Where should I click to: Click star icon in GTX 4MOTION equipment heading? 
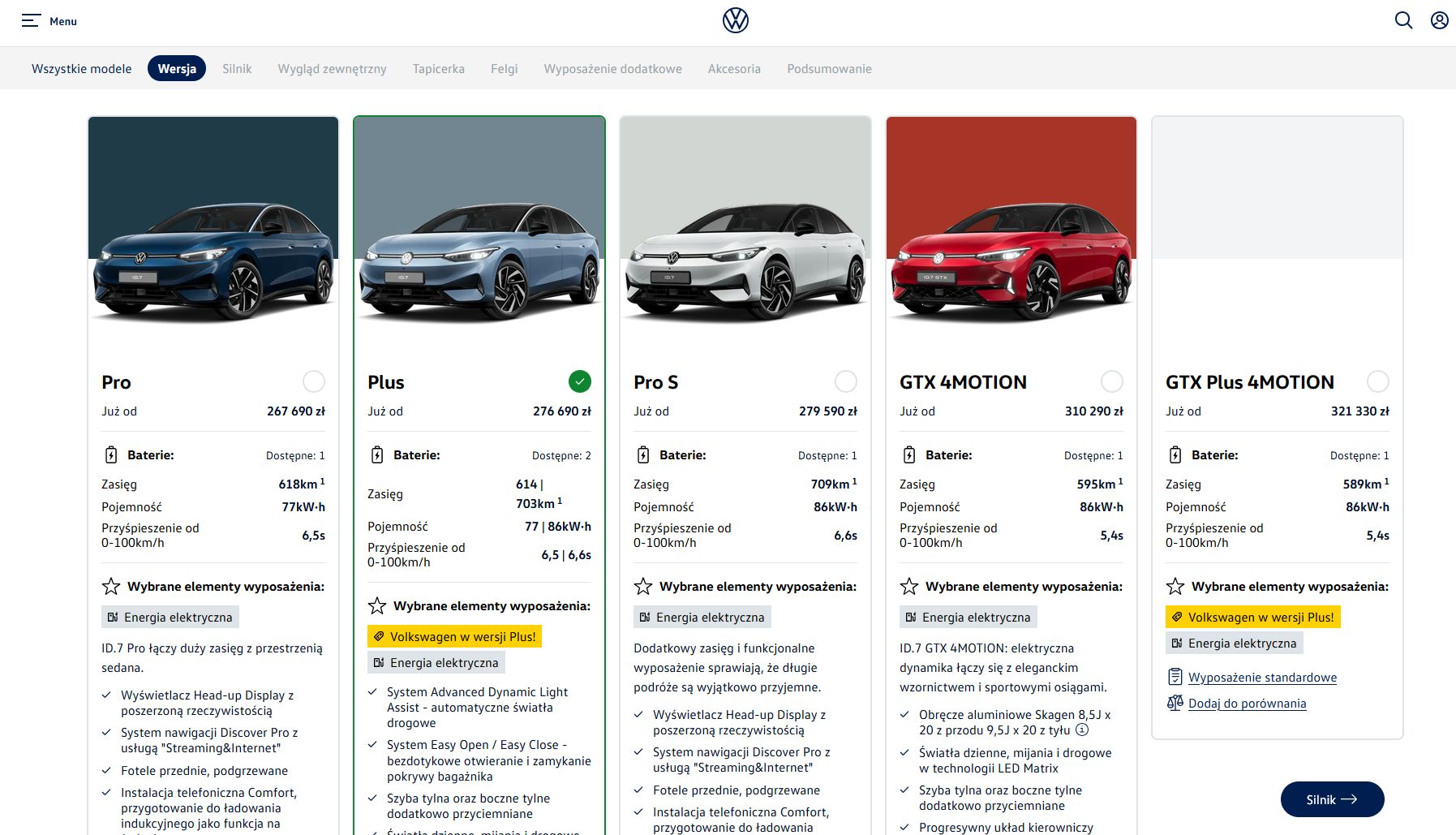coord(909,587)
